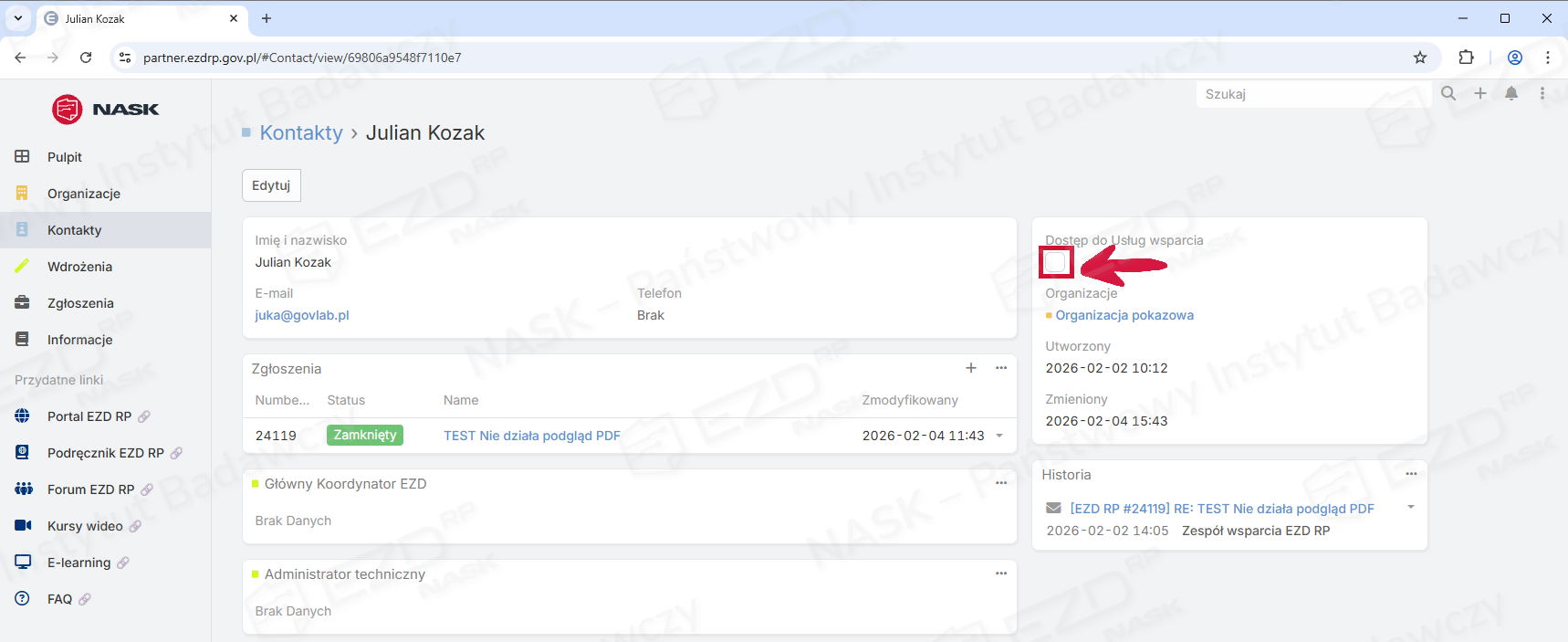Open the Organizacja pokazowa link

click(1124, 315)
